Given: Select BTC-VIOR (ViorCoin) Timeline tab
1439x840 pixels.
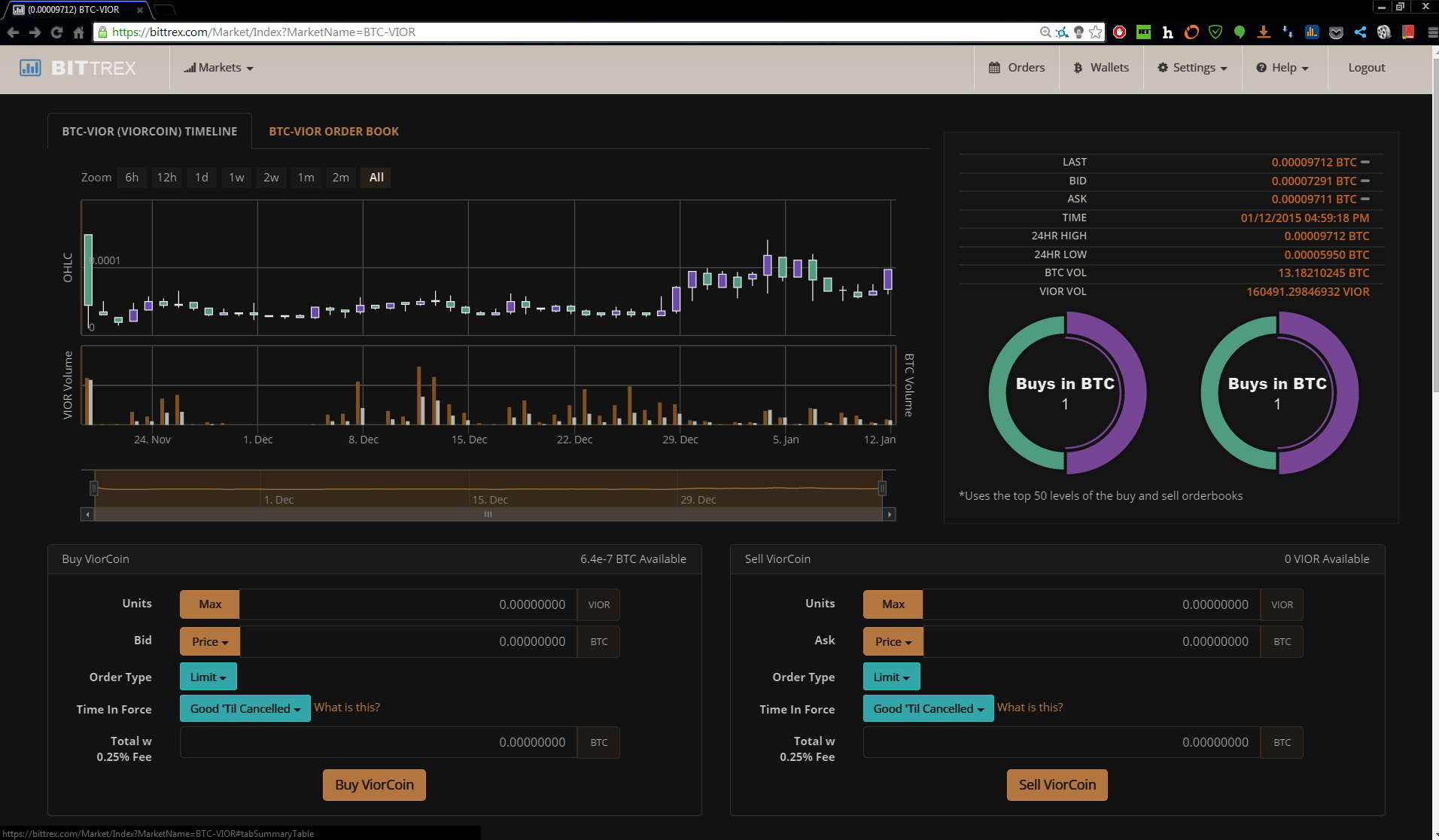Looking at the screenshot, I should [x=150, y=132].
